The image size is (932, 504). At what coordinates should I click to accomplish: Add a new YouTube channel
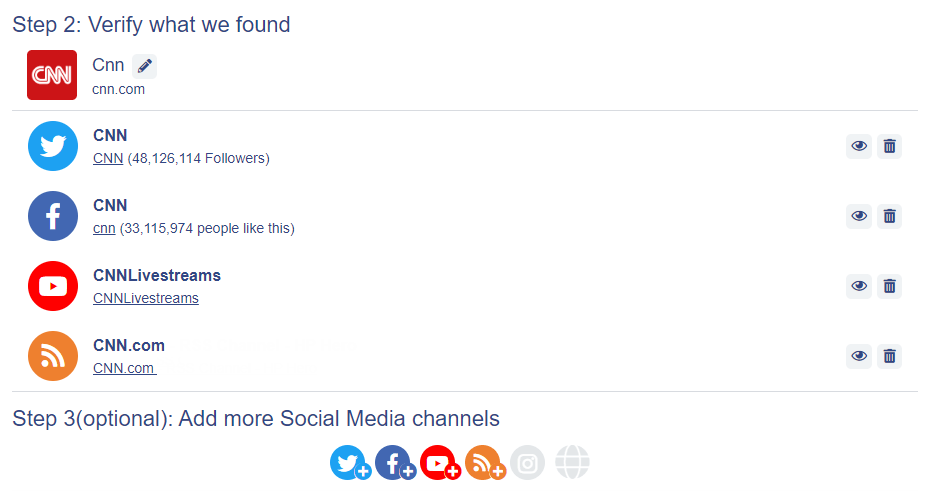(x=440, y=462)
